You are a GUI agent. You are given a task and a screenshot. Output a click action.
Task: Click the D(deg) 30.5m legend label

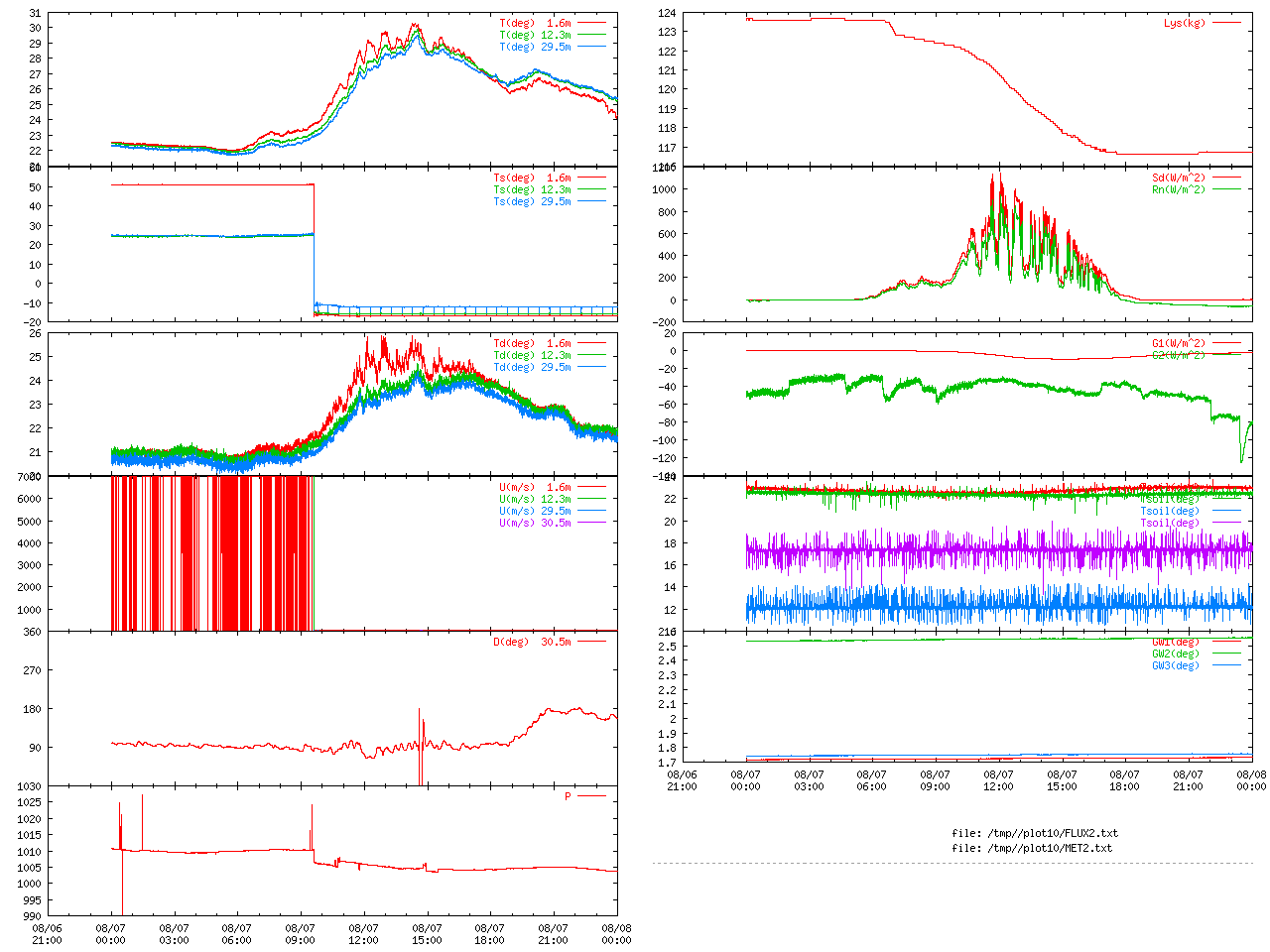(533, 642)
